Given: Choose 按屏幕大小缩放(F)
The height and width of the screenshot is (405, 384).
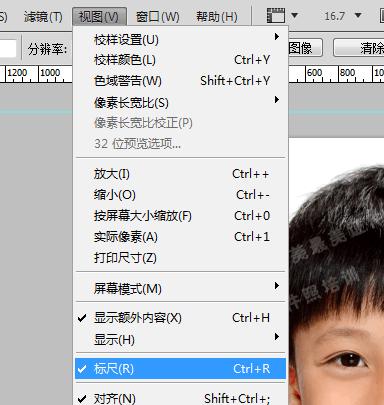Looking at the screenshot, I should (x=181, y=216).
